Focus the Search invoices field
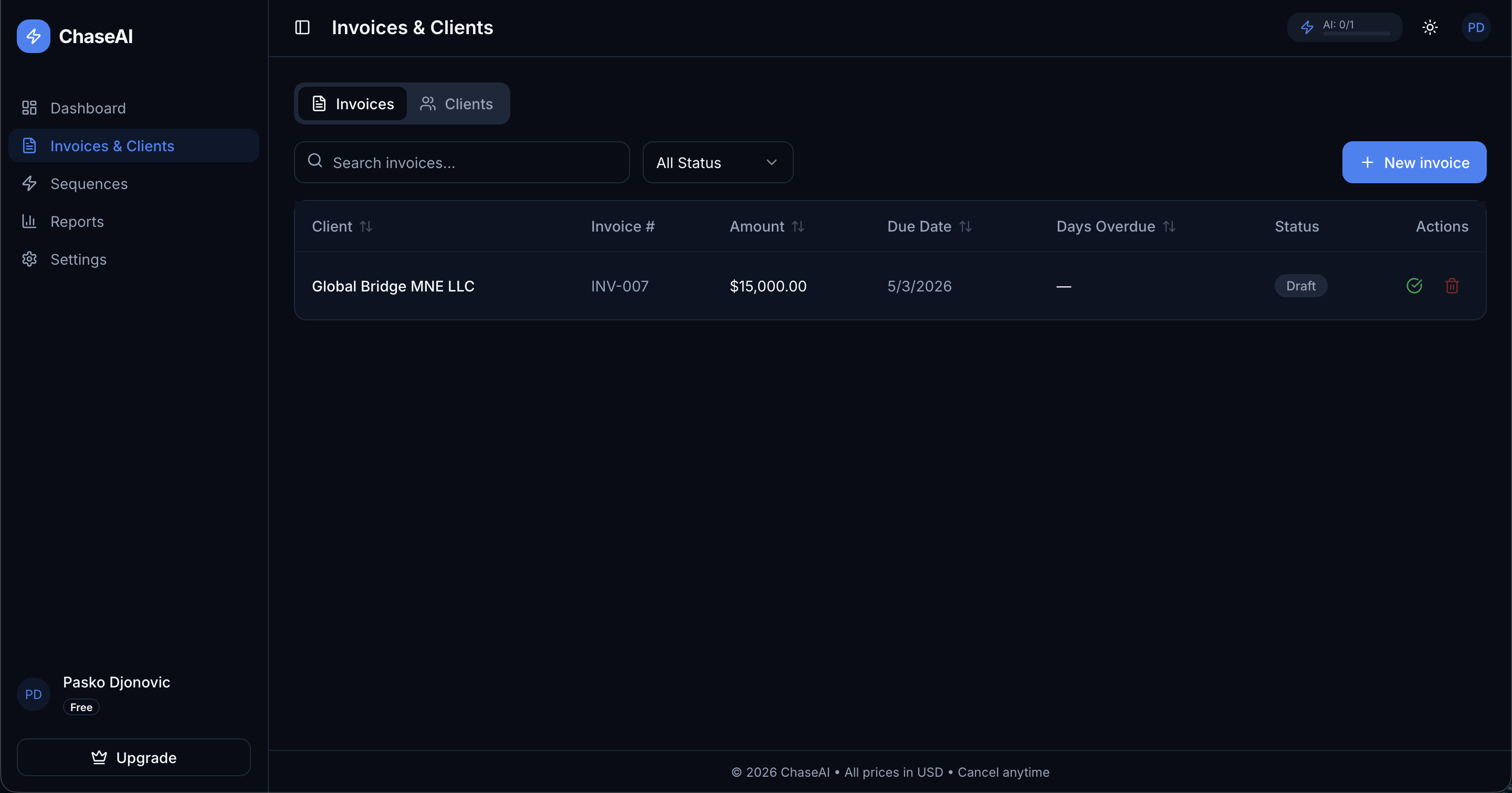1512x793 pixels. point(462,163)
